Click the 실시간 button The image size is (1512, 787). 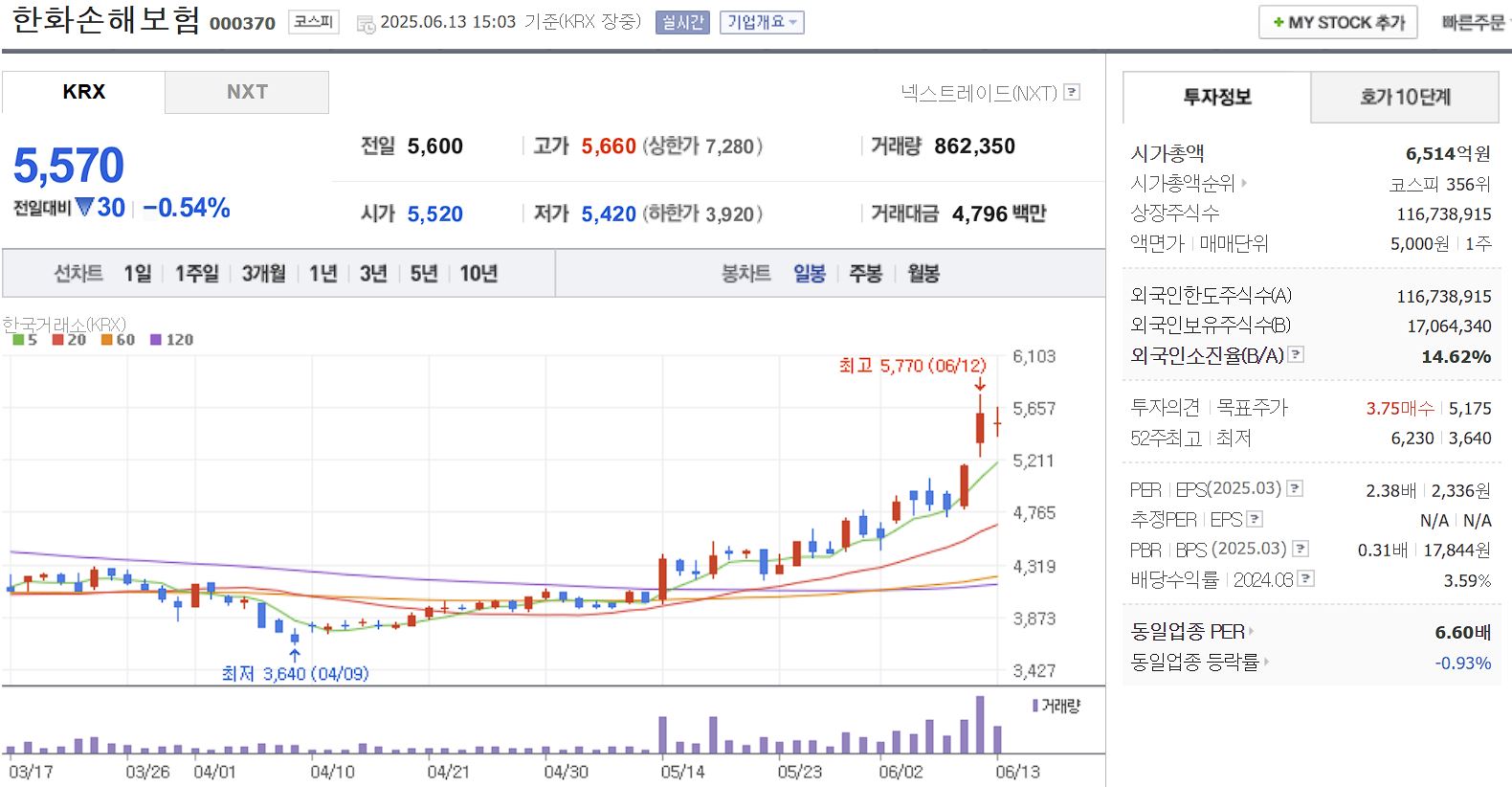[682, 22]
